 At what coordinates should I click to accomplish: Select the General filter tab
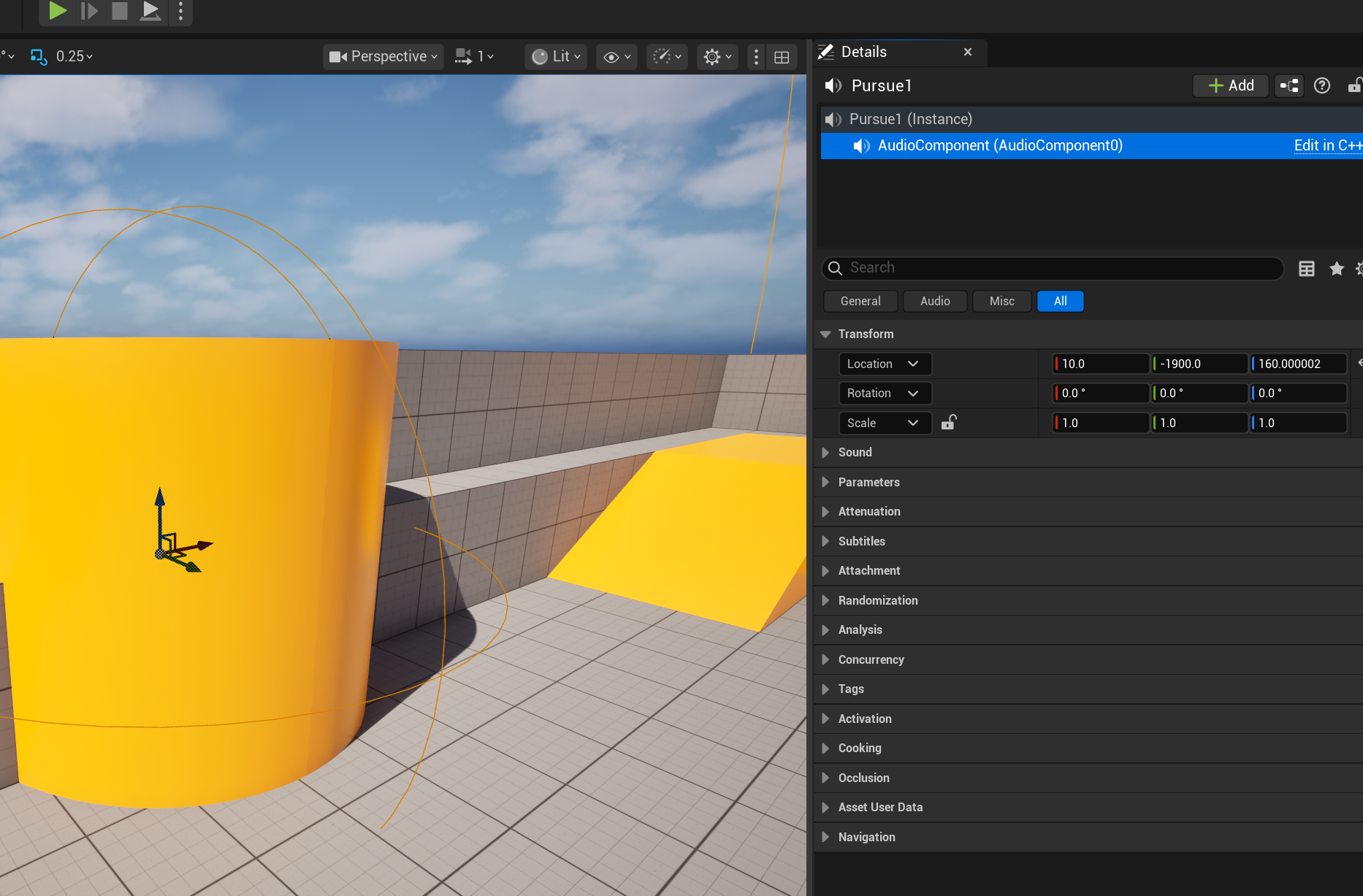pos(860,301)
